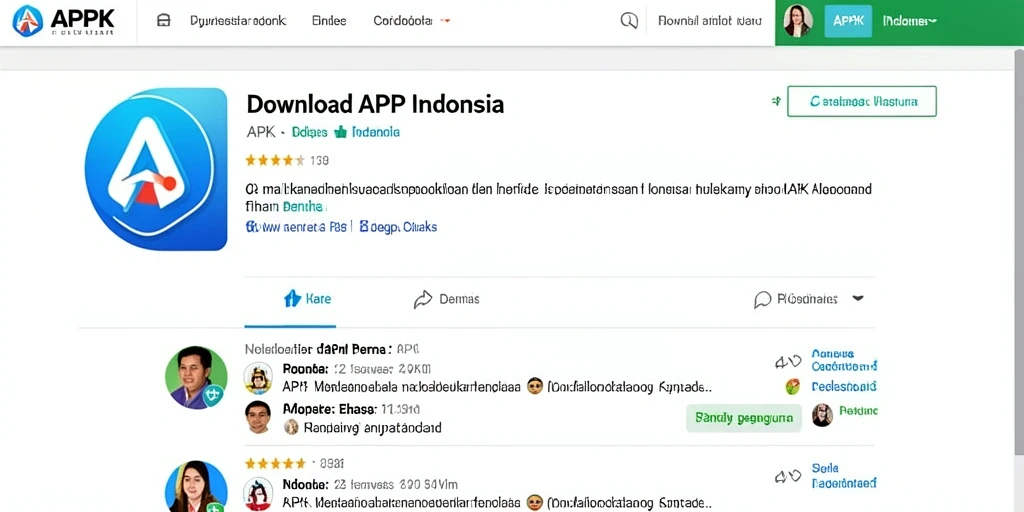Click the green outlined button at top right

point(862,101)
